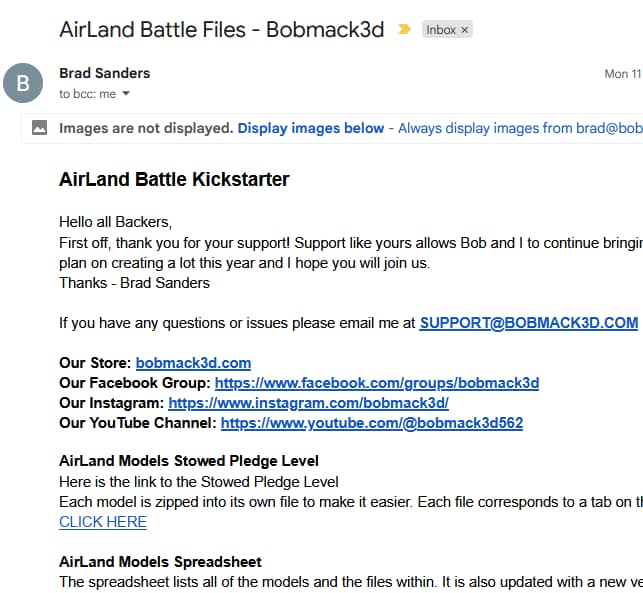
Task: Remove the Inbox label with its X
Action: 465,30
